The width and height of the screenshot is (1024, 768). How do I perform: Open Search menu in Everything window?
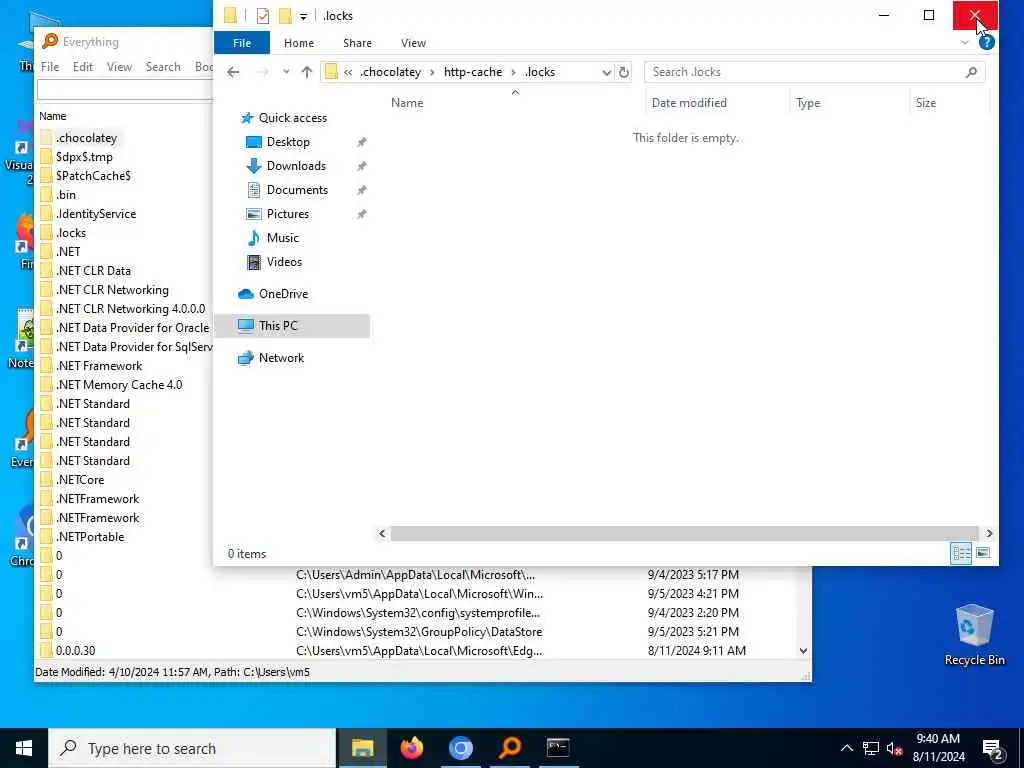(x=163, y=67)
